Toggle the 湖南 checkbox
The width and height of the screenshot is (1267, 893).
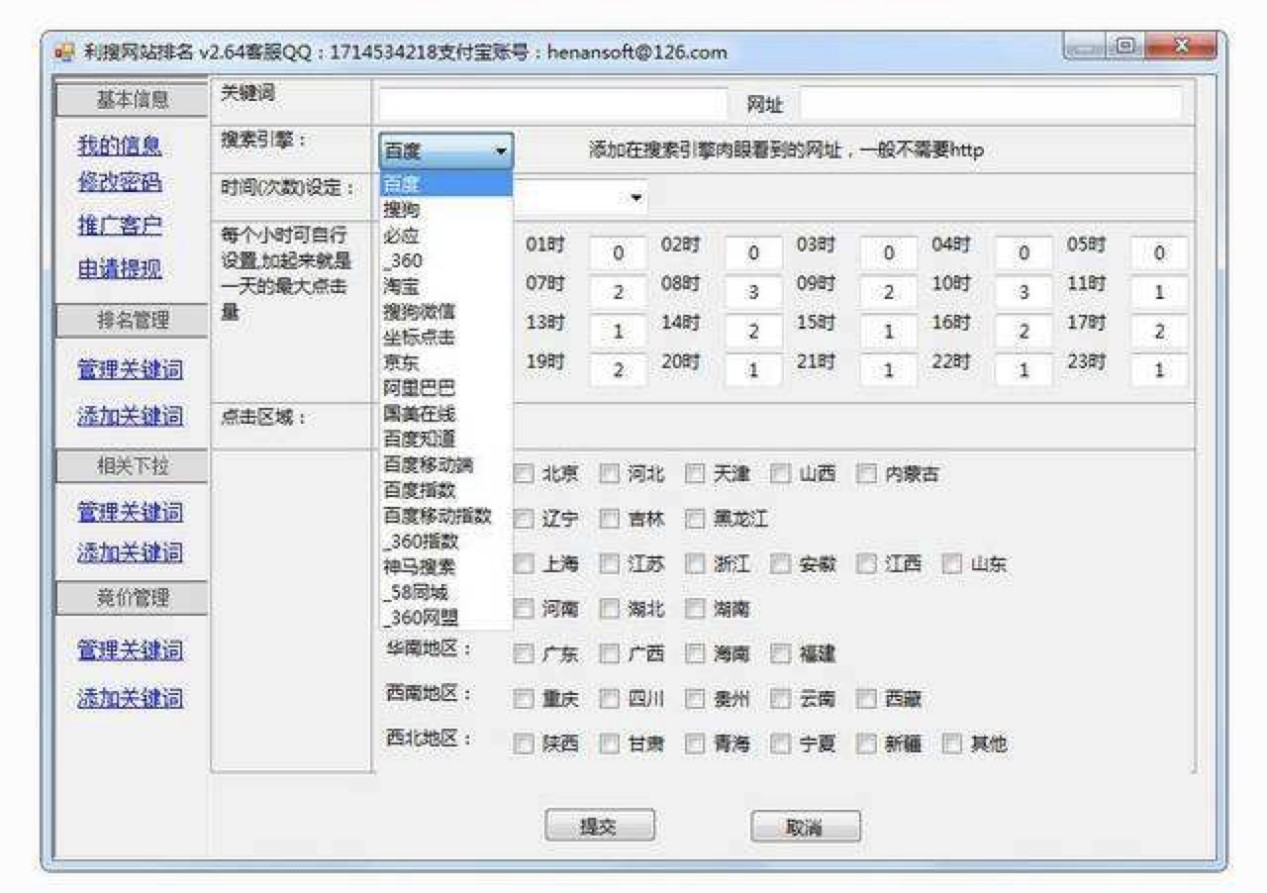point(694,609)
